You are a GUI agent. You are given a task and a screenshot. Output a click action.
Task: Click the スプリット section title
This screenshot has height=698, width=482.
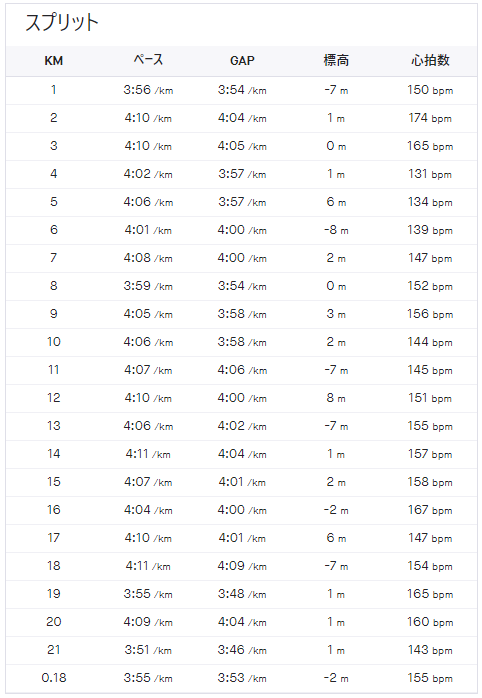[x=61, y=22]
